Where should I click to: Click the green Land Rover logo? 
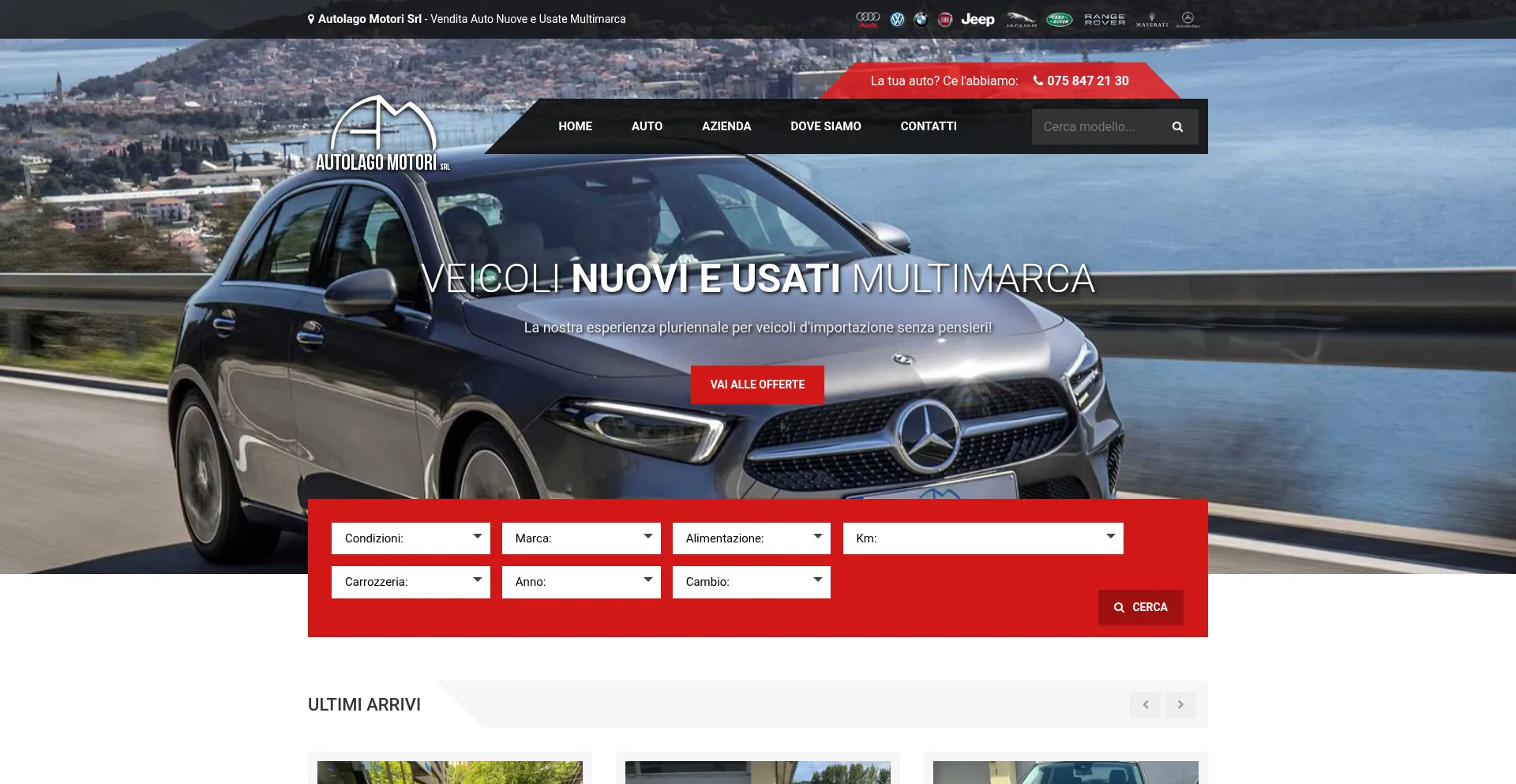pyautogui.click(x=1060, y=20)
